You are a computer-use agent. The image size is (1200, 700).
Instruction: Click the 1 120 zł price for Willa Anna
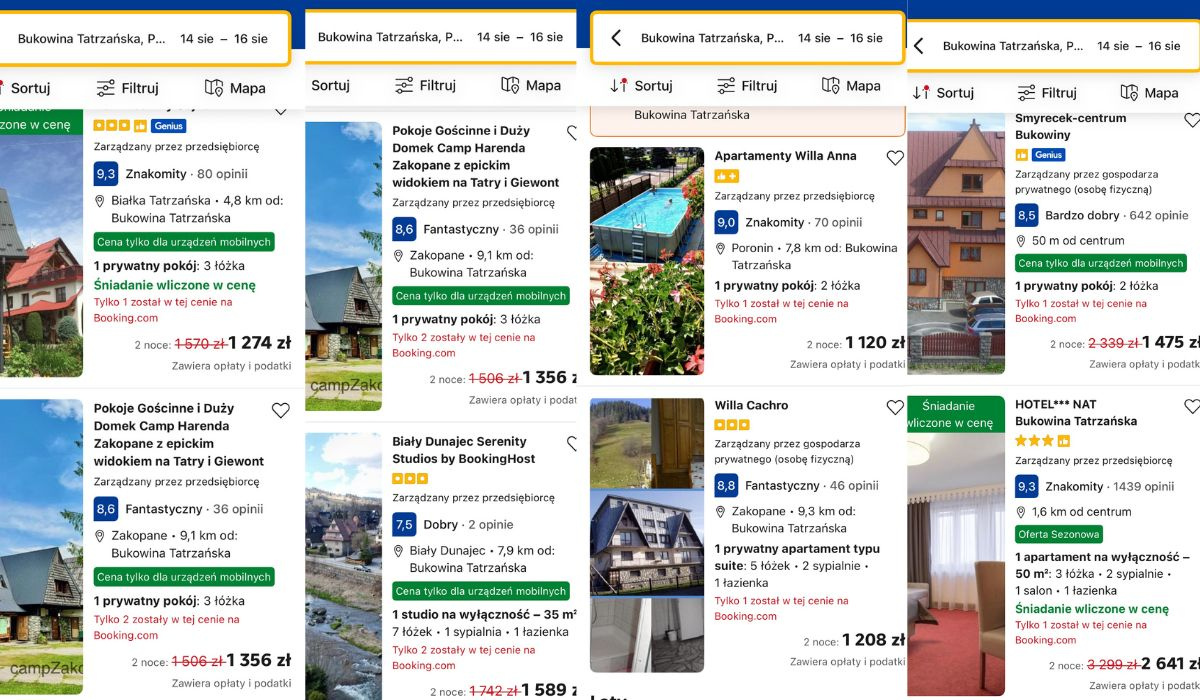[x=875, y=342]
